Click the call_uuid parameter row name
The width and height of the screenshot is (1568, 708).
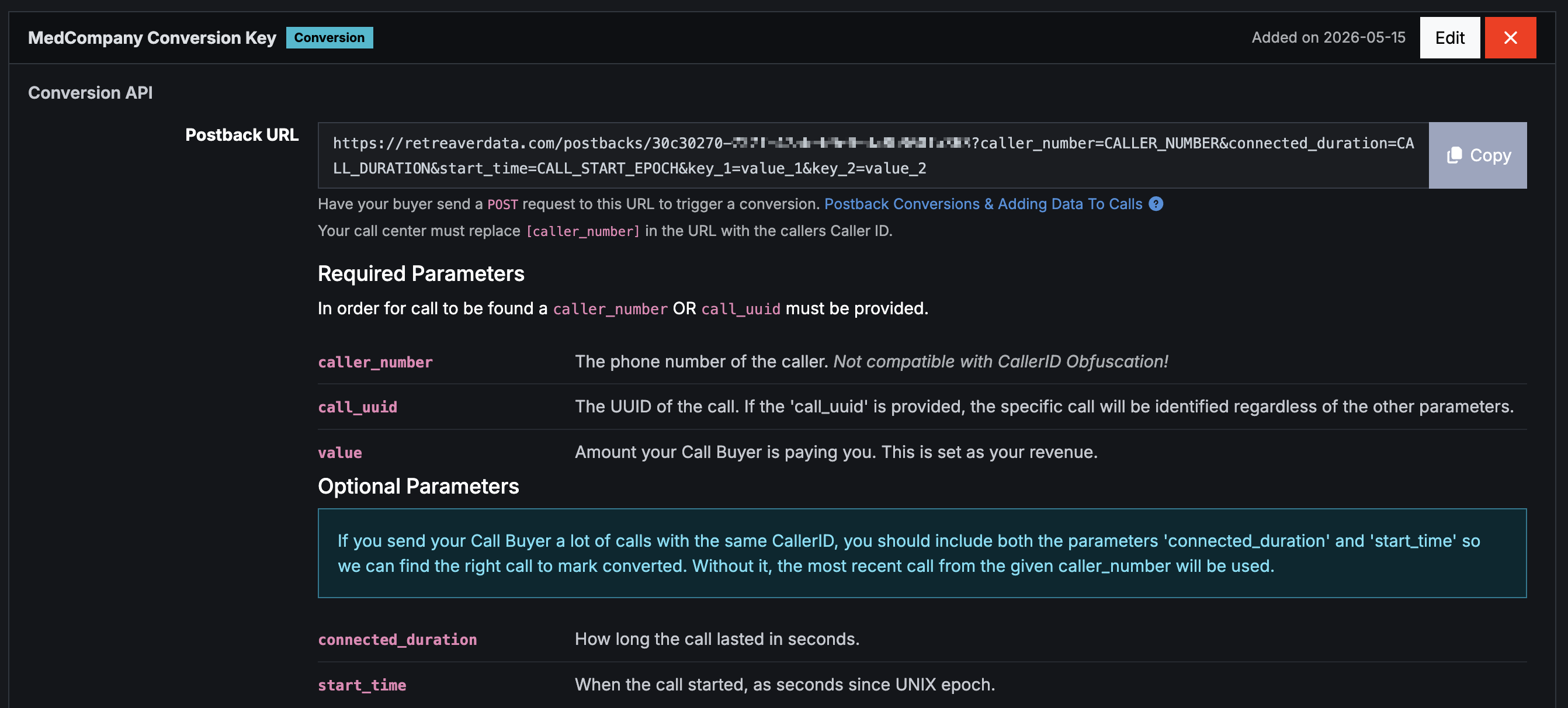(358, 407)
